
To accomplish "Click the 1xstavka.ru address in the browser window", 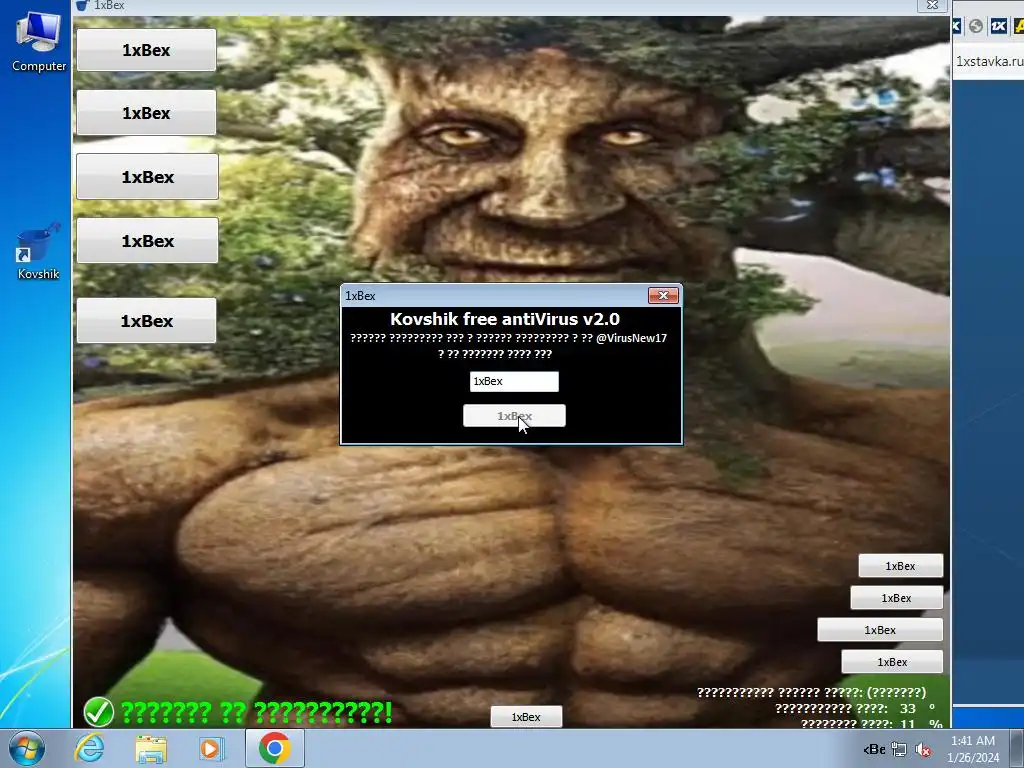I will pyautogui.click(x=989, y=61).
